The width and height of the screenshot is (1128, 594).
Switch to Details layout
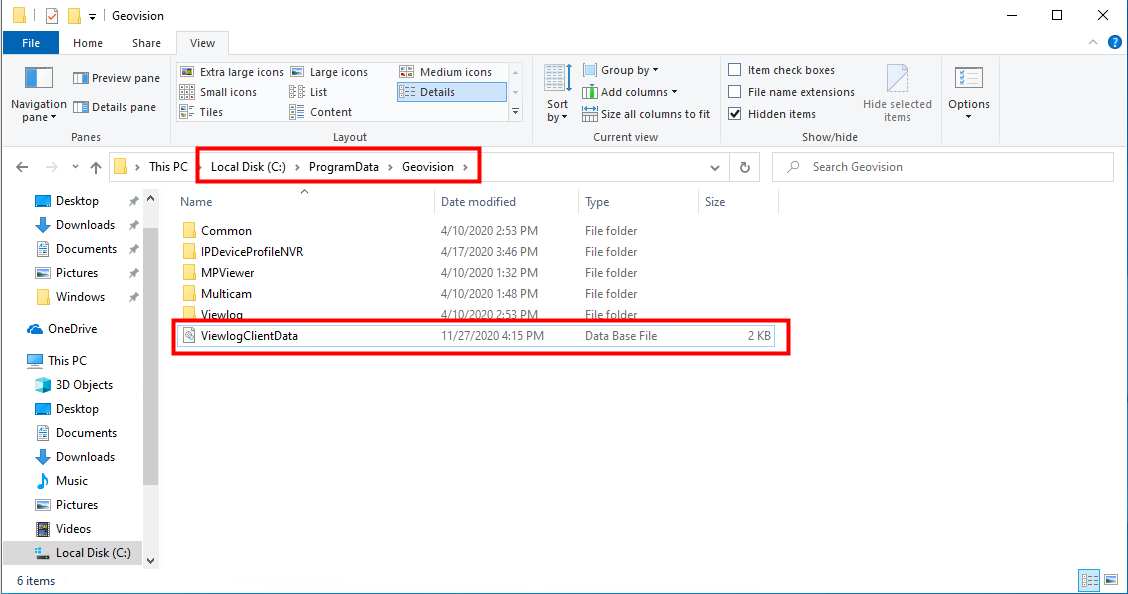[x=452, y=92]
